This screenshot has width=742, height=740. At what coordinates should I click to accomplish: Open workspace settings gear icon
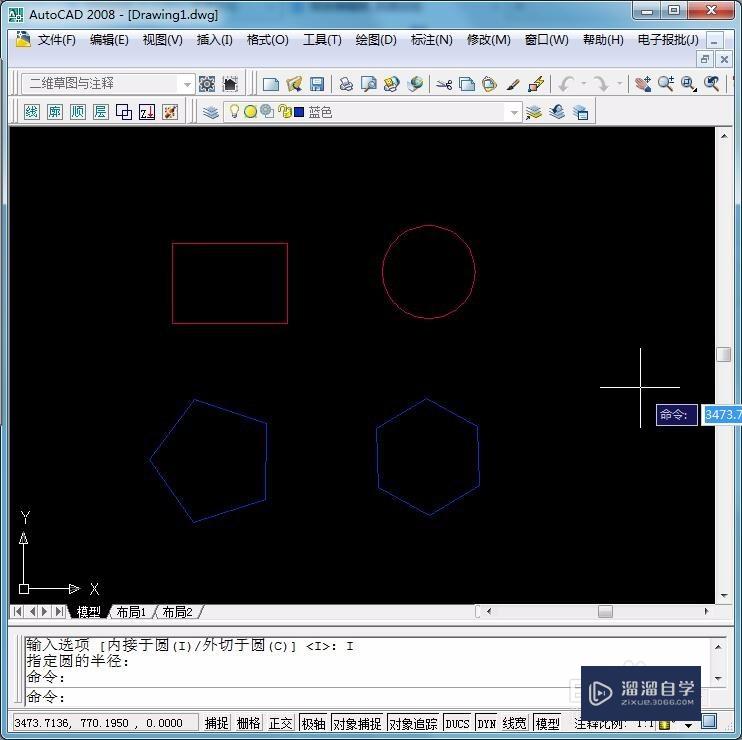(207, 84)
